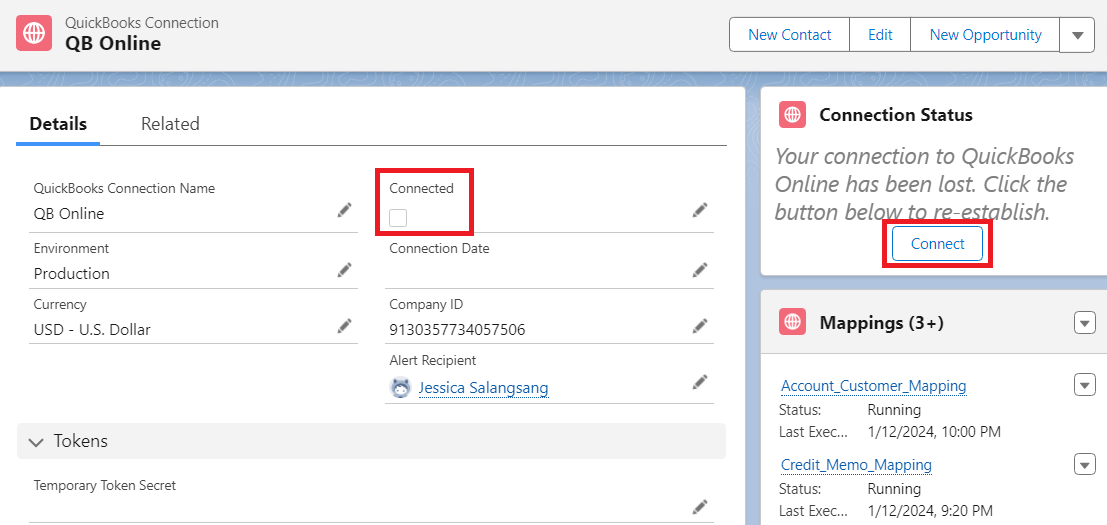
Task: Click the QuickBooks Connection globe icon in header
Action: coord(34,33)
